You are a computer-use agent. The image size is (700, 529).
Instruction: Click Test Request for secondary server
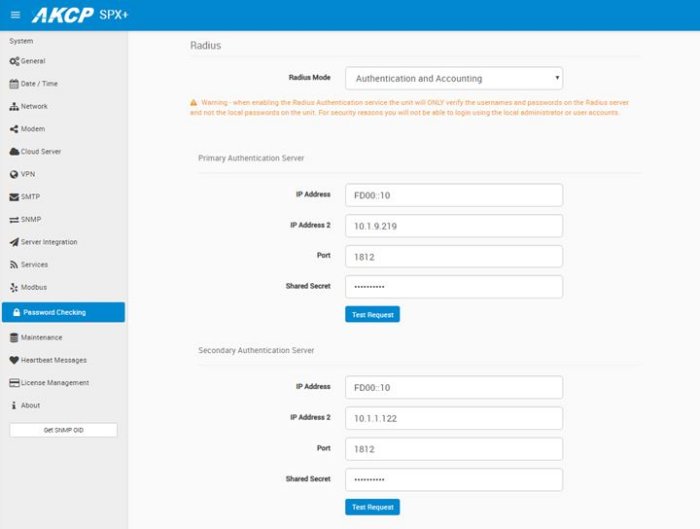coord(372,507)
